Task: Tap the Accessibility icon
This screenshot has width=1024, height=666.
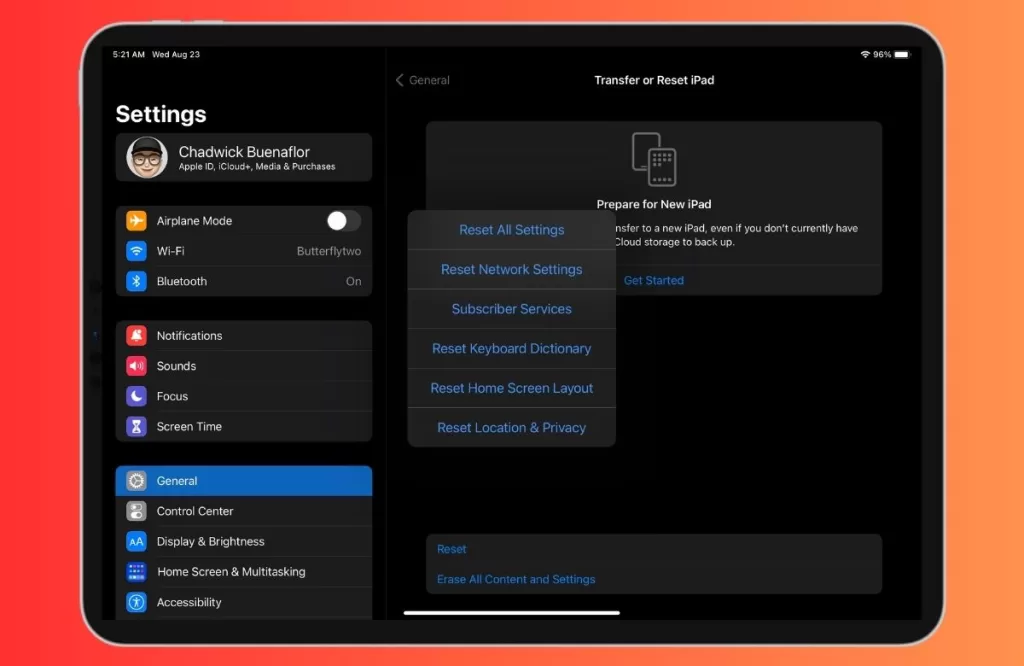Action: (x=136, y=602)
